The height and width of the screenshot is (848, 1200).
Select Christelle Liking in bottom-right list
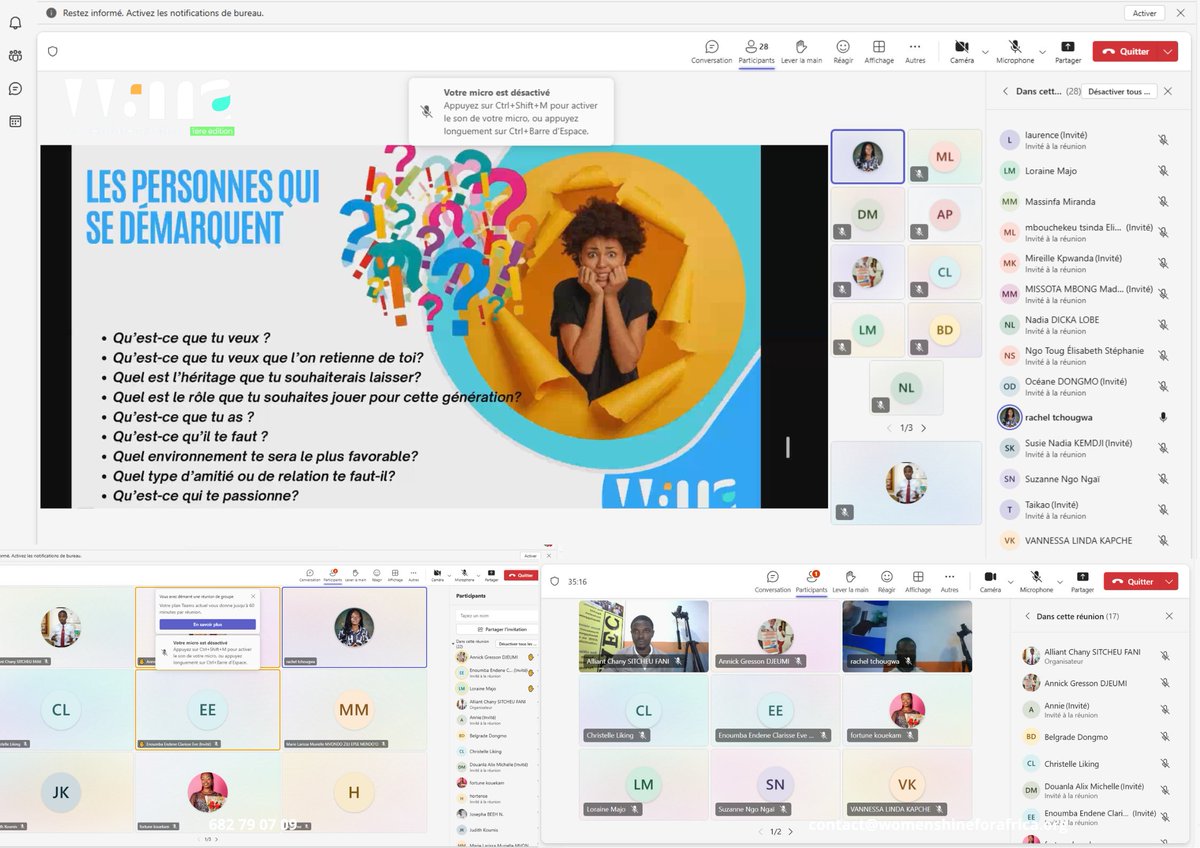point(1094,763)
